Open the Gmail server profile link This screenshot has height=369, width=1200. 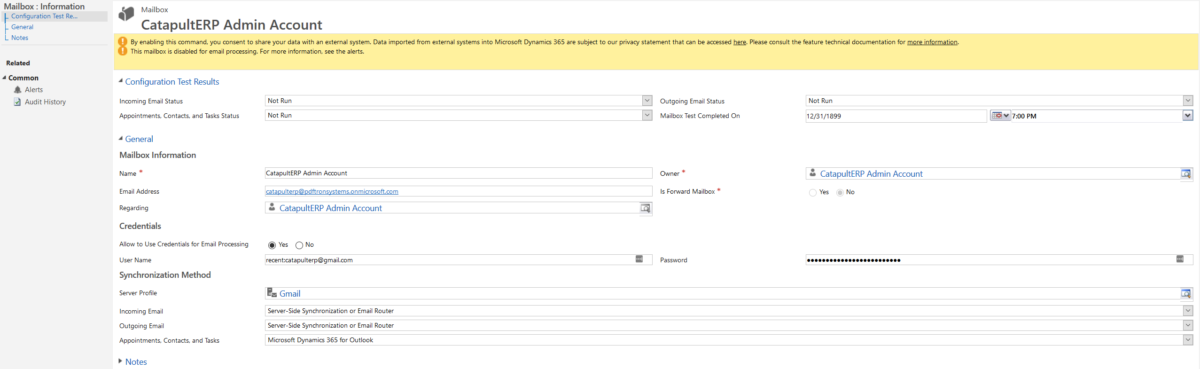290,294
